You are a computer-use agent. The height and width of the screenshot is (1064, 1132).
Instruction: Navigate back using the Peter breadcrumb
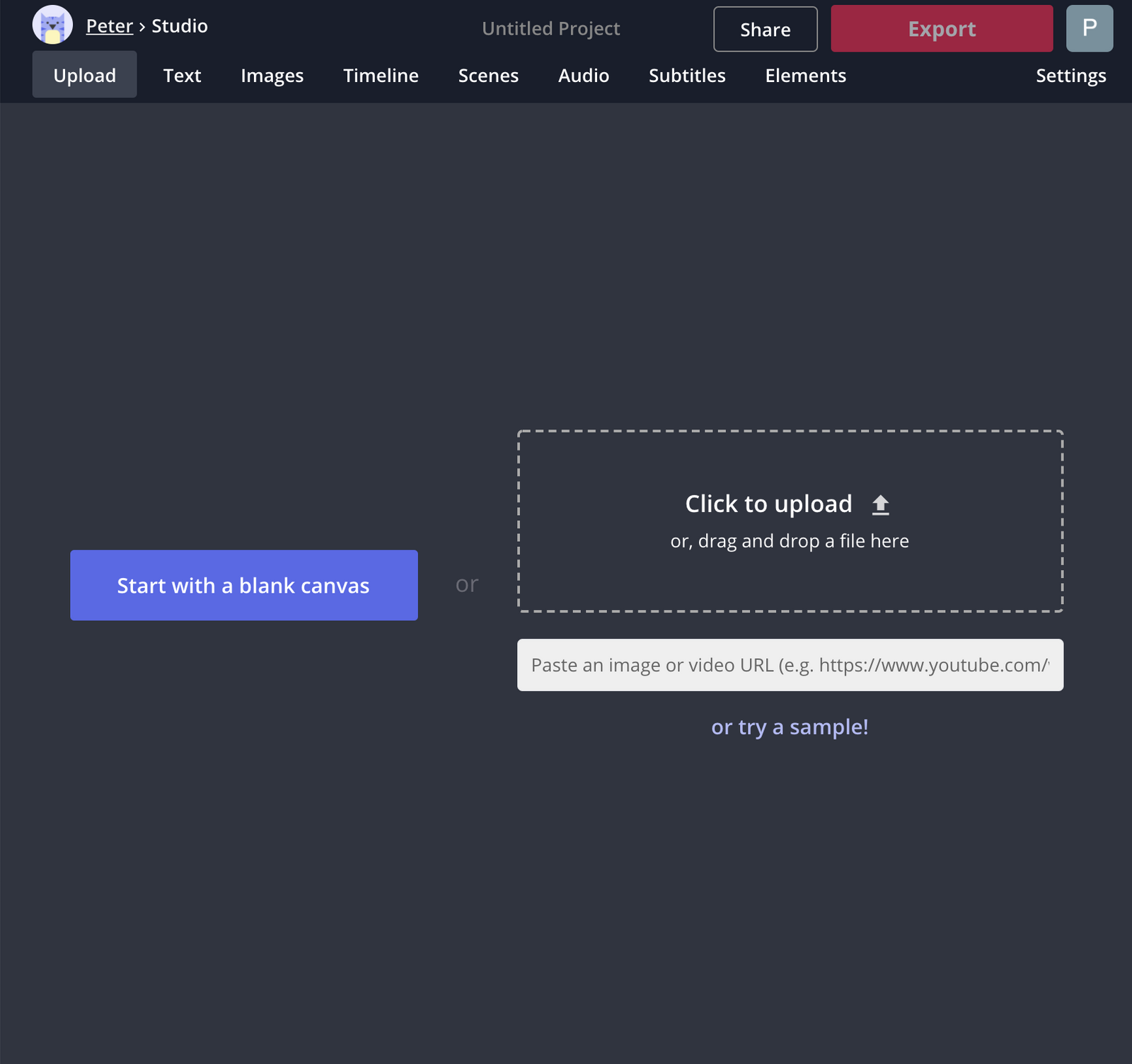109,25
